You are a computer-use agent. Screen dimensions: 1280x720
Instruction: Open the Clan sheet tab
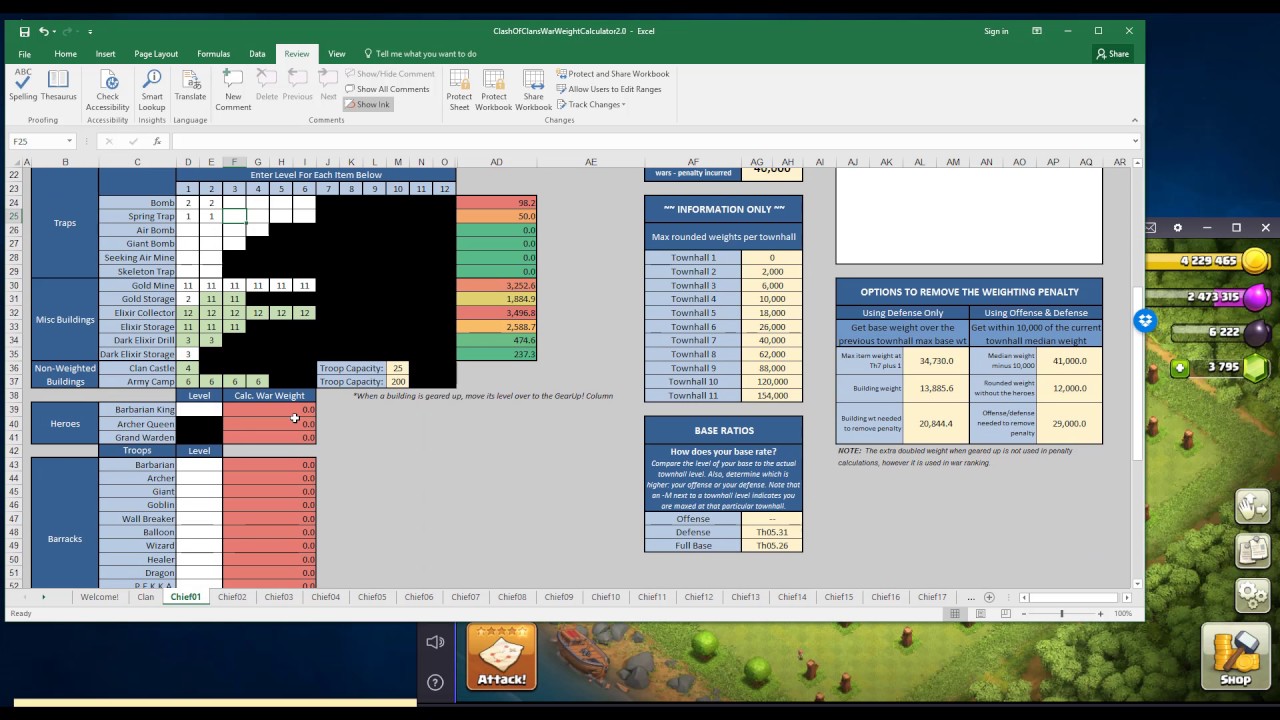tap(146, 597)
